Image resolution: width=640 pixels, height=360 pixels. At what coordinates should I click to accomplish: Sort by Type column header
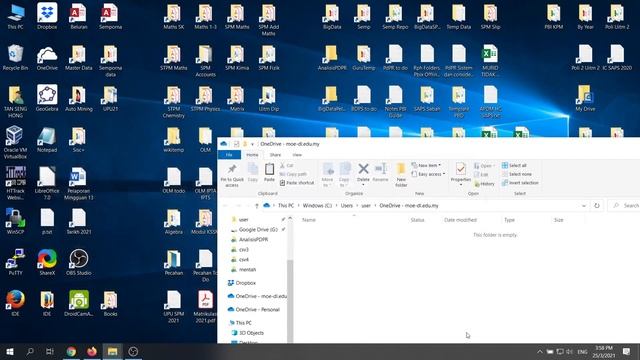(x=509, y=220)
